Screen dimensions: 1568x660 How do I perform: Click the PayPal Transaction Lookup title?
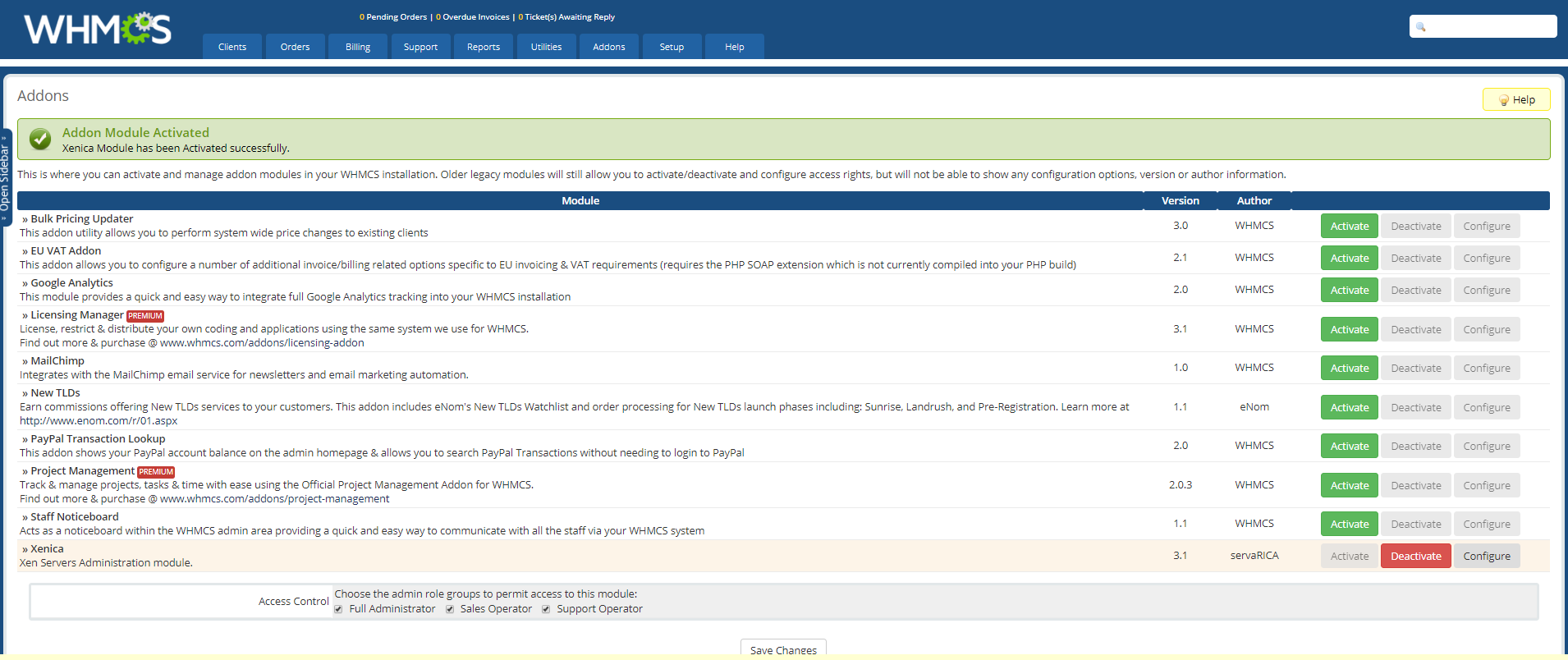pyautogui.click(x=98, y=439)
